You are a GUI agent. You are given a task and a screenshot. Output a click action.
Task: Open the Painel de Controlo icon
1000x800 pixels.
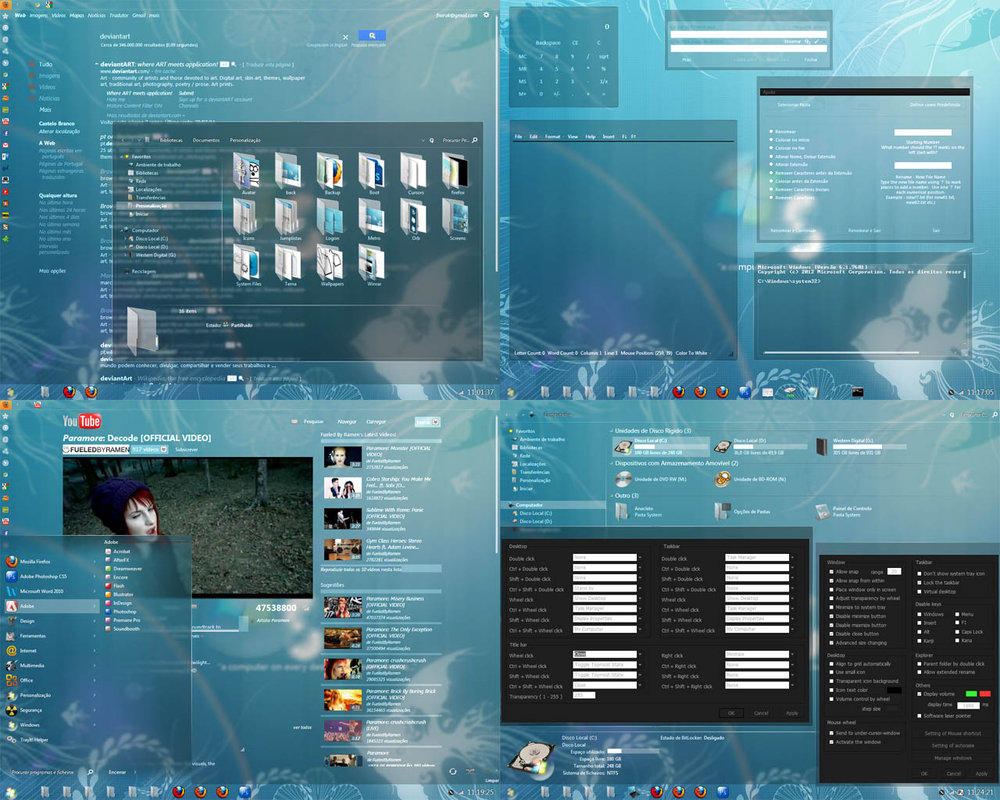pyautogui.click(x=823, y=511)
